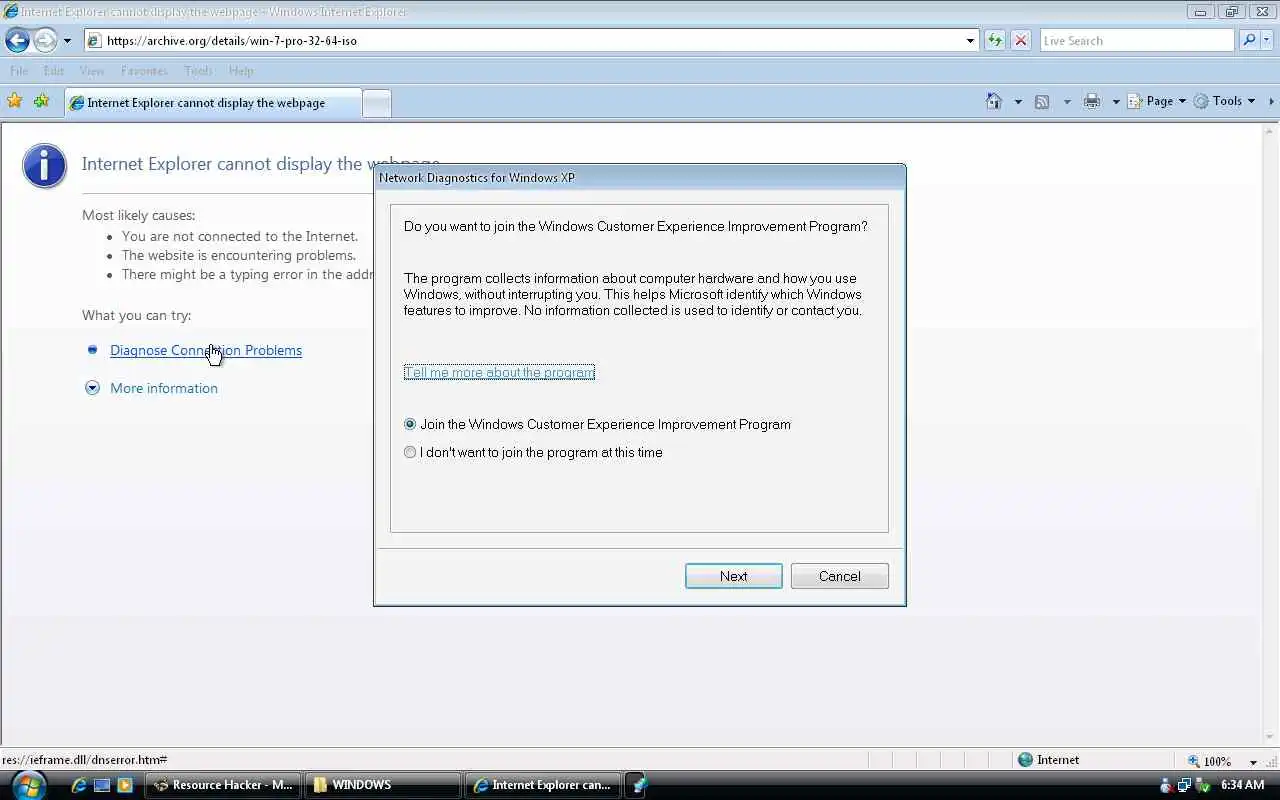Click the red Stop loading icon
Screen dimensions: 1280x800
tap(1021, 41)
